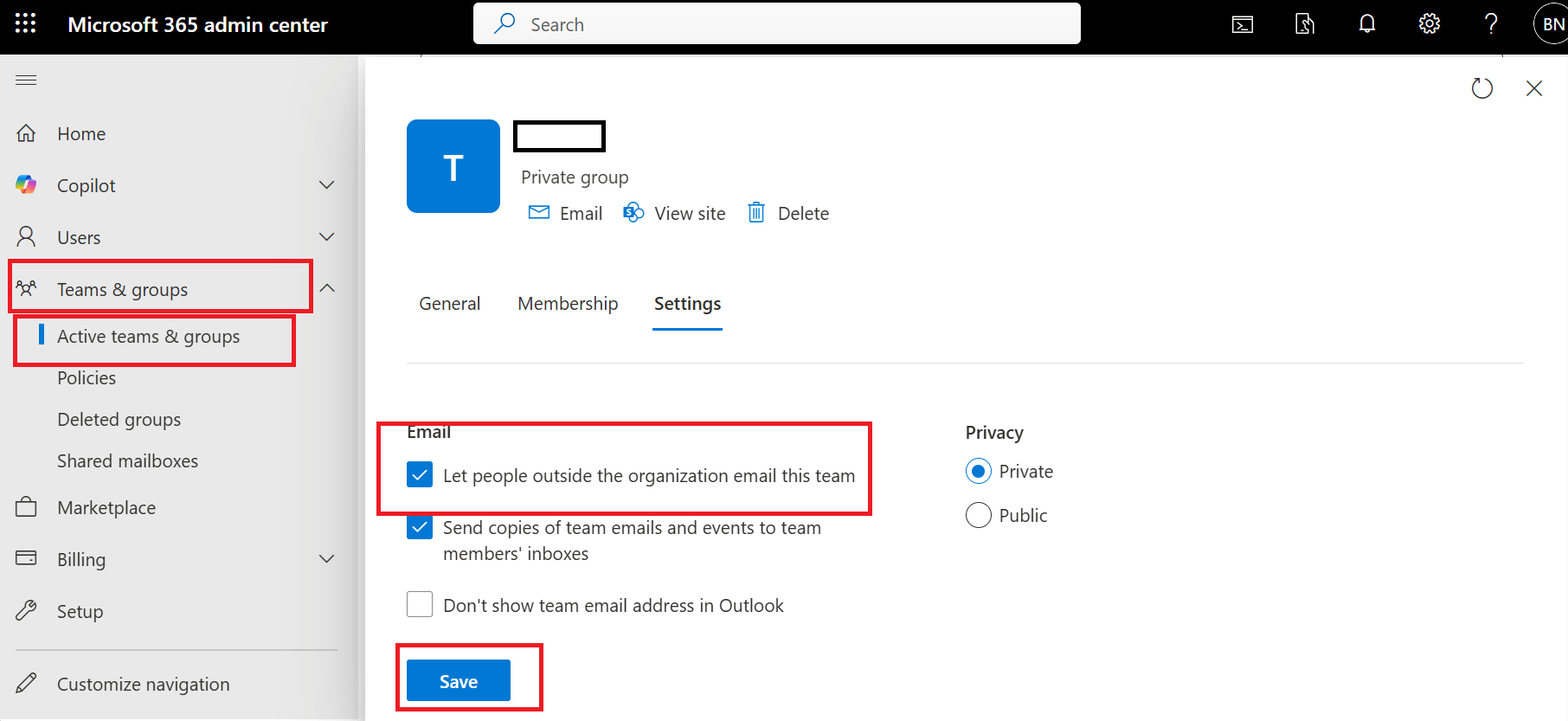This screenshot has width=1568, height=721.
Task: Expand the Copilot menu chevron
Action: (x=327, y=185)
